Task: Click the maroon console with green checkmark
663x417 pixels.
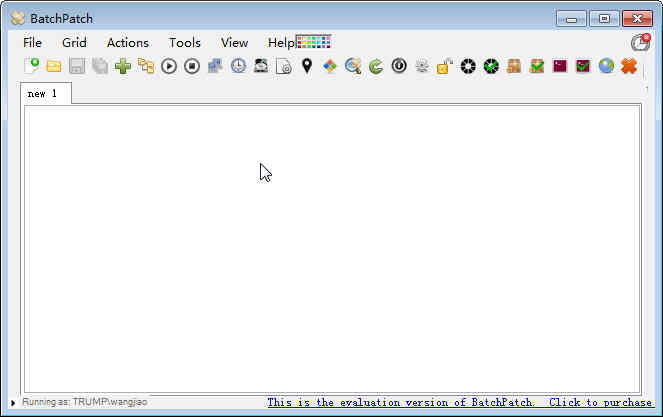Action: [x=583, y=66]
